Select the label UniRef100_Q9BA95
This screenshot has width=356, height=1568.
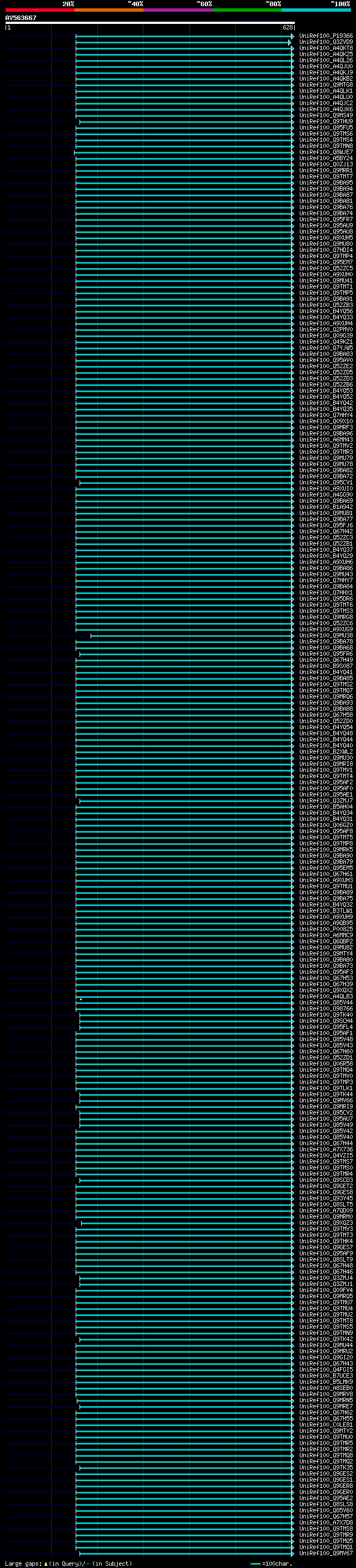[326, 182]
